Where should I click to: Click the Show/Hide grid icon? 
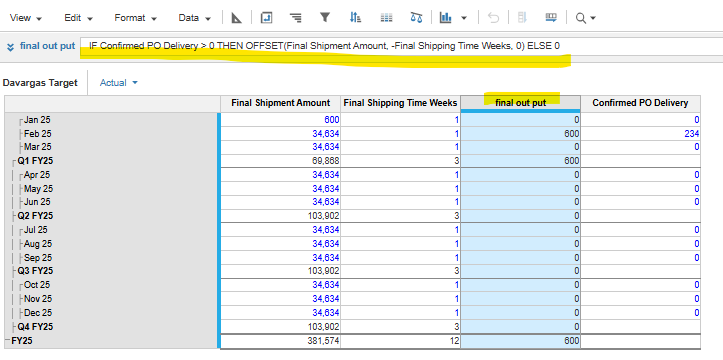(x=386, y=18)
